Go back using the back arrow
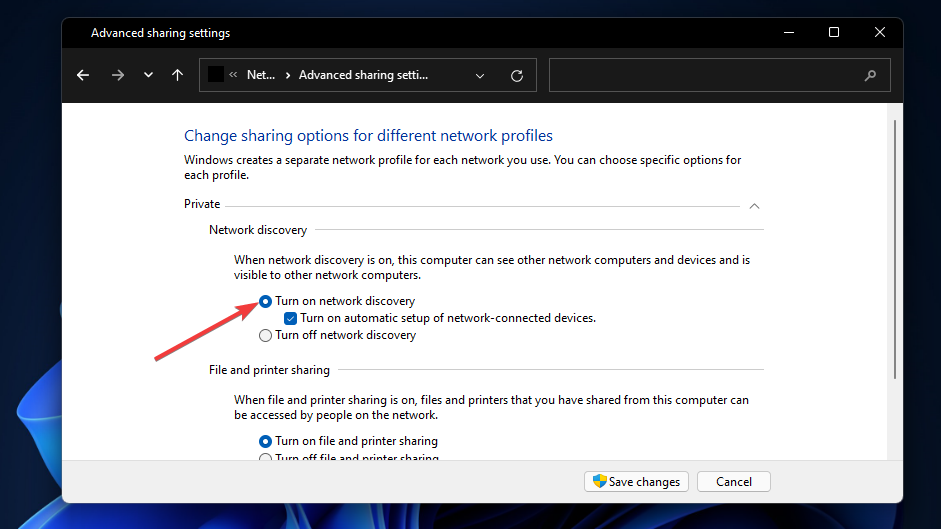Screen dimensions: 941x529 point(83,75)
